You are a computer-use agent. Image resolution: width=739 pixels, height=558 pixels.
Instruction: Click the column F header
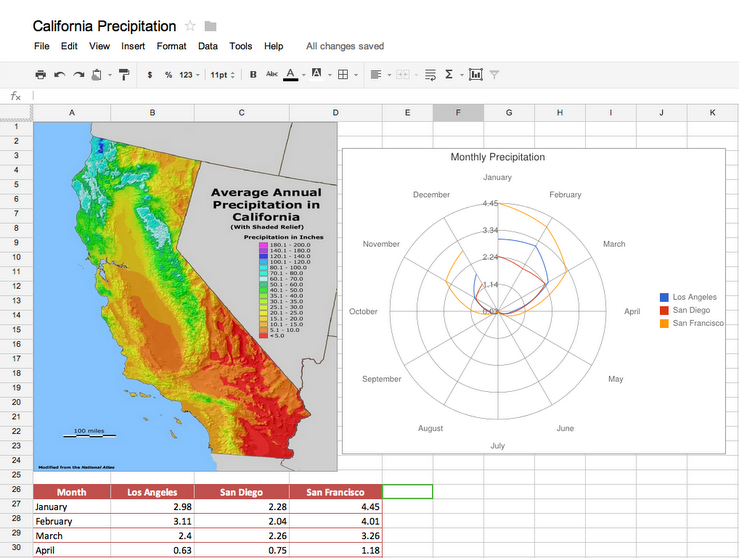[x=458, y=113]
